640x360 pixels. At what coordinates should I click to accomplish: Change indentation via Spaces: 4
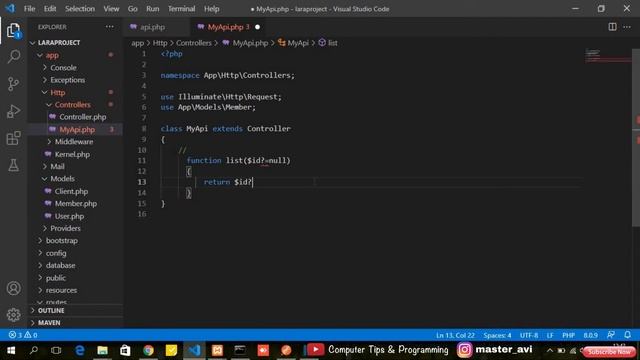coord(497,335)
